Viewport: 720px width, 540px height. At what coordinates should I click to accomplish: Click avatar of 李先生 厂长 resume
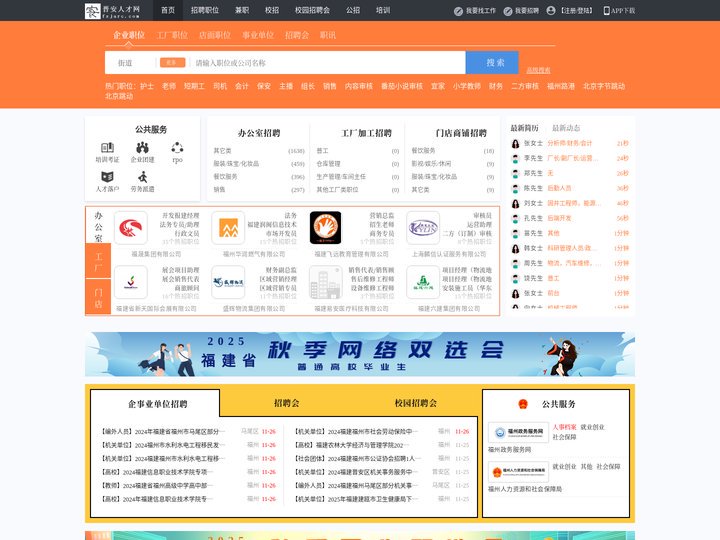(516, 159)
